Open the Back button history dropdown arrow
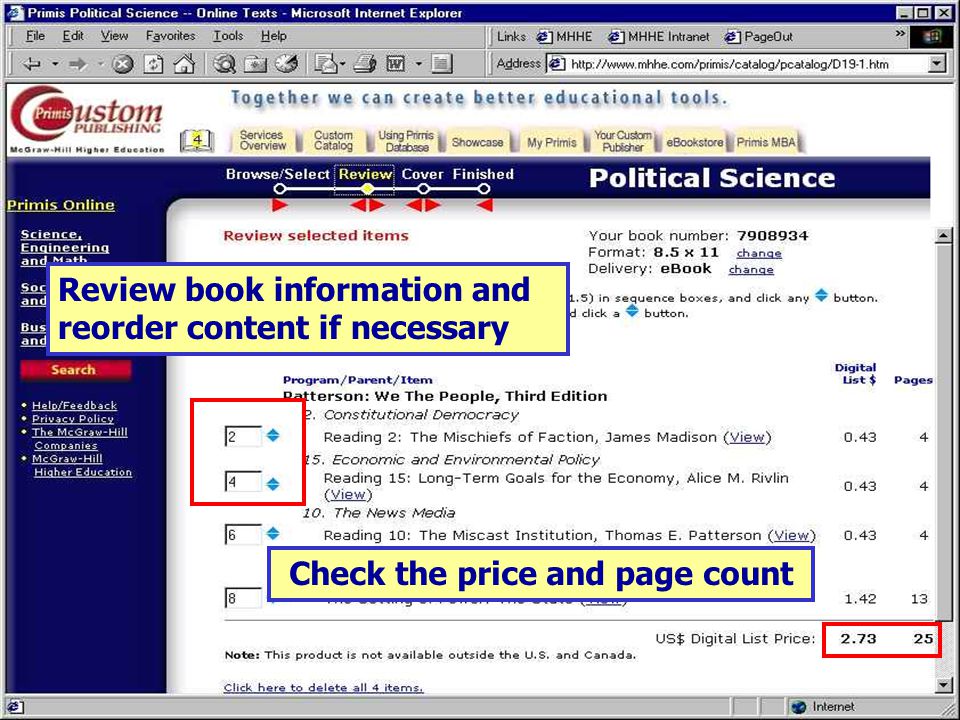Image resolution: width=960 pixels, height=720 pixels. tap(54, 64)
